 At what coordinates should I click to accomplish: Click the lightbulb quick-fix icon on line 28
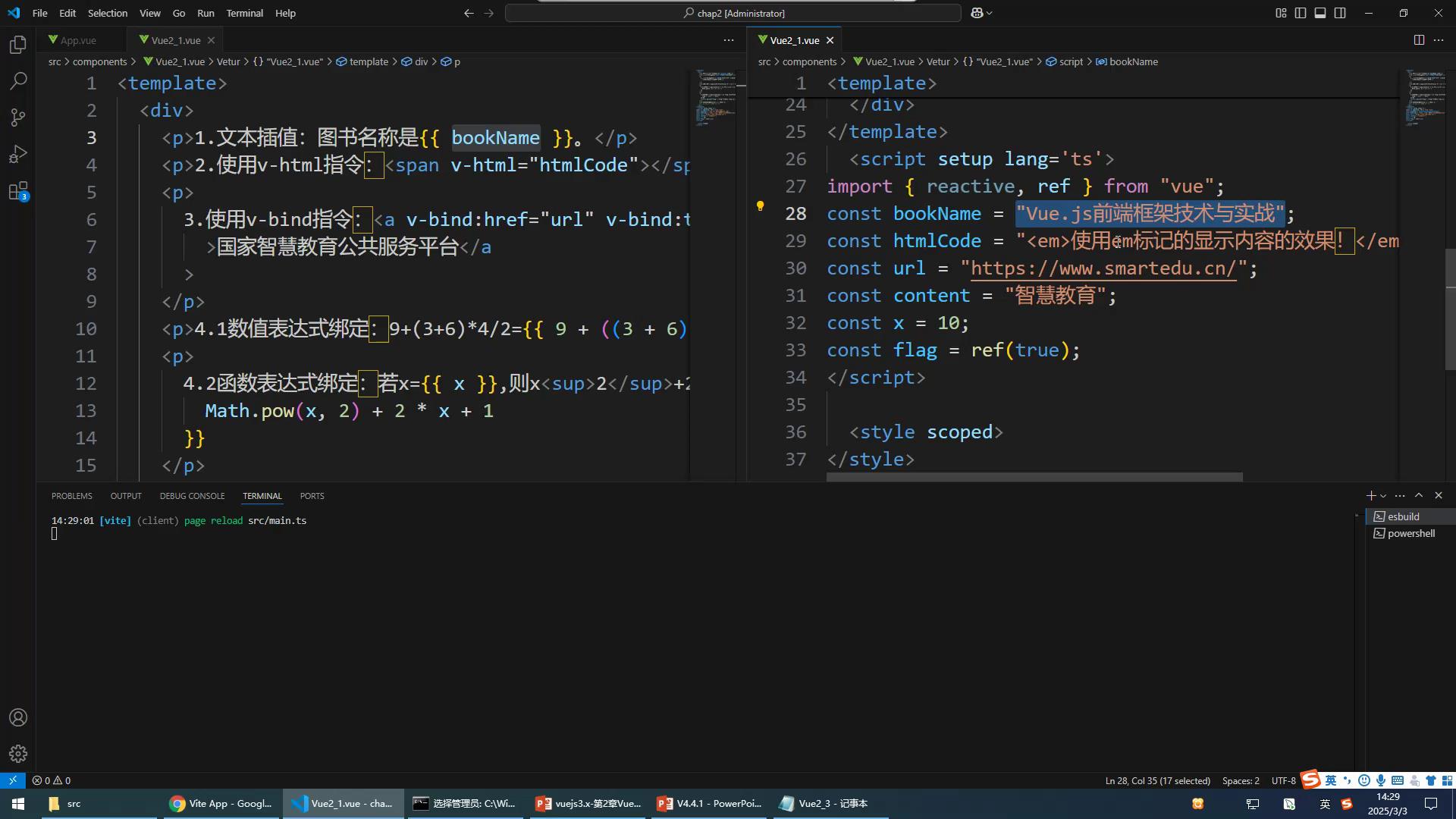click(760, 206)
